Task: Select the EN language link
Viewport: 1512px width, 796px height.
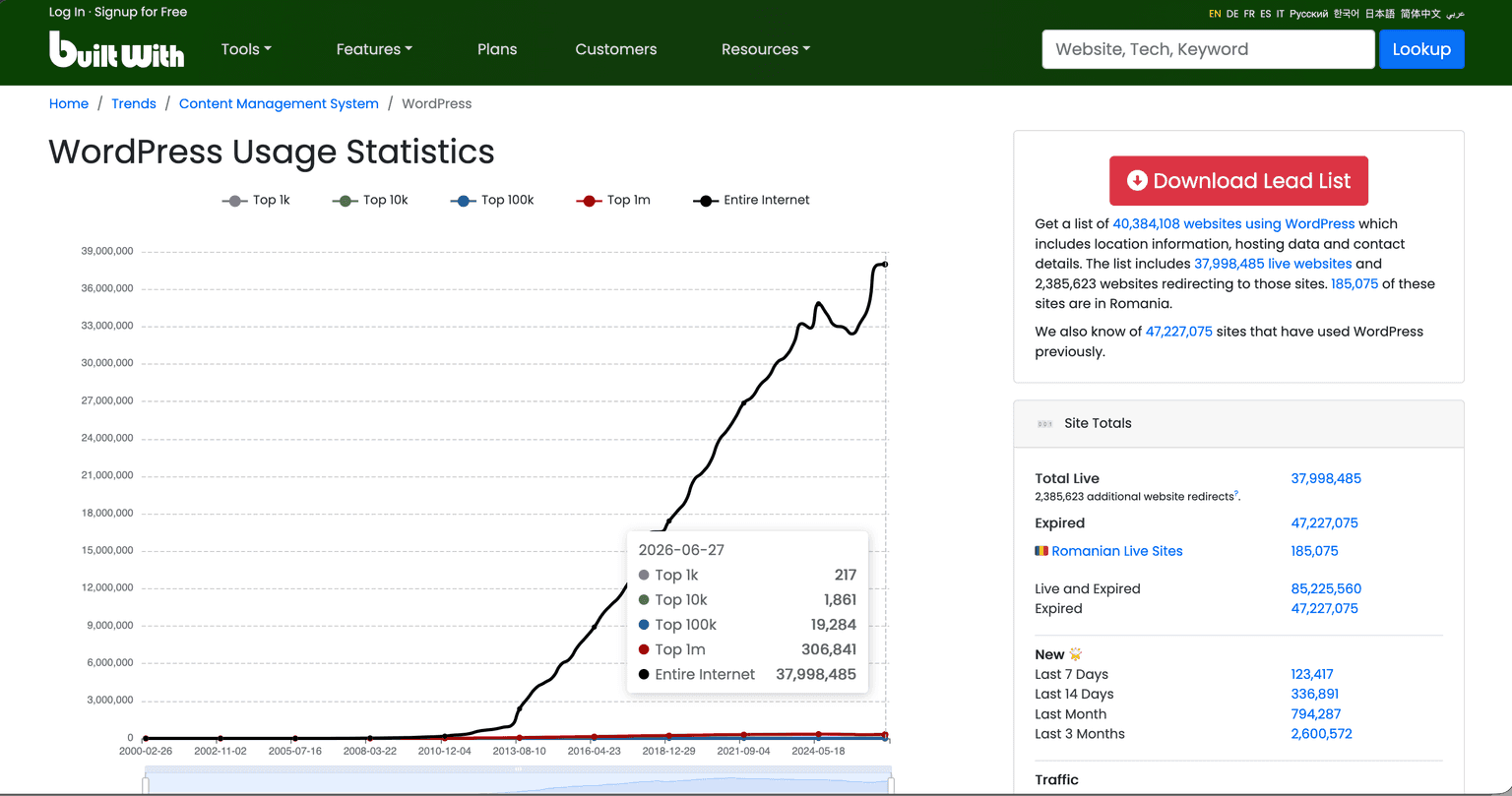Action: (x=1215, y=14)
